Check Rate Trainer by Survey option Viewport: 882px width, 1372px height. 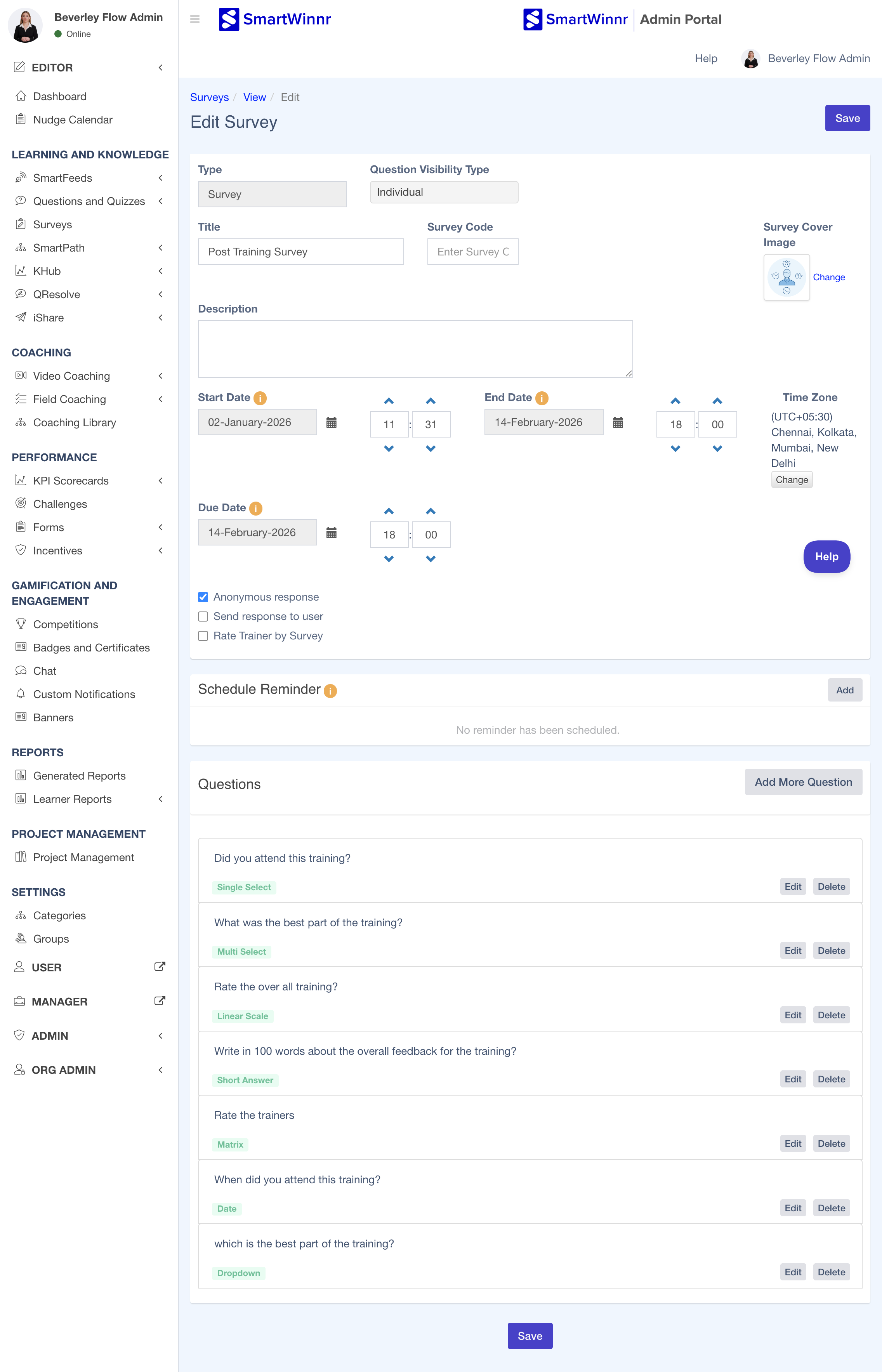pos(203,636)
